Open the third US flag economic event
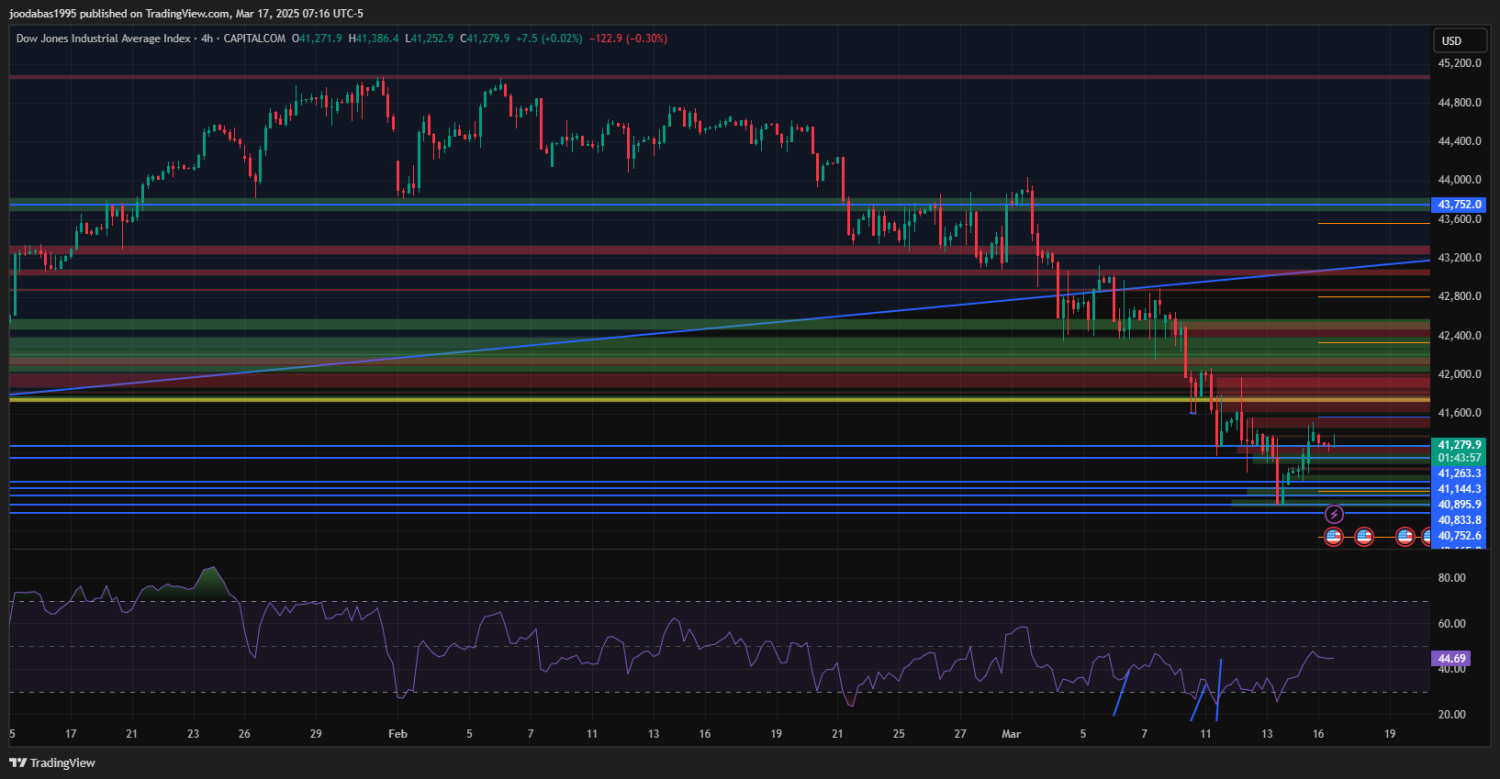 pos(1404,537)
